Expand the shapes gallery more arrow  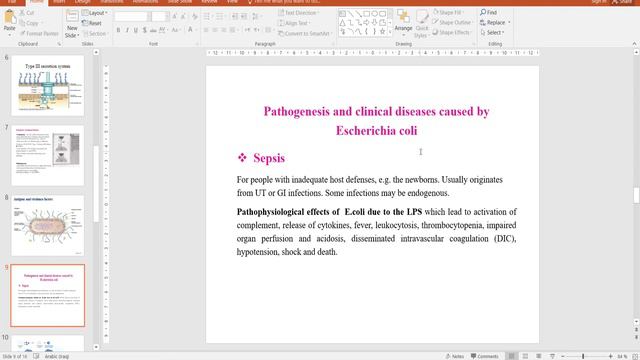click(x=390, y=31)
